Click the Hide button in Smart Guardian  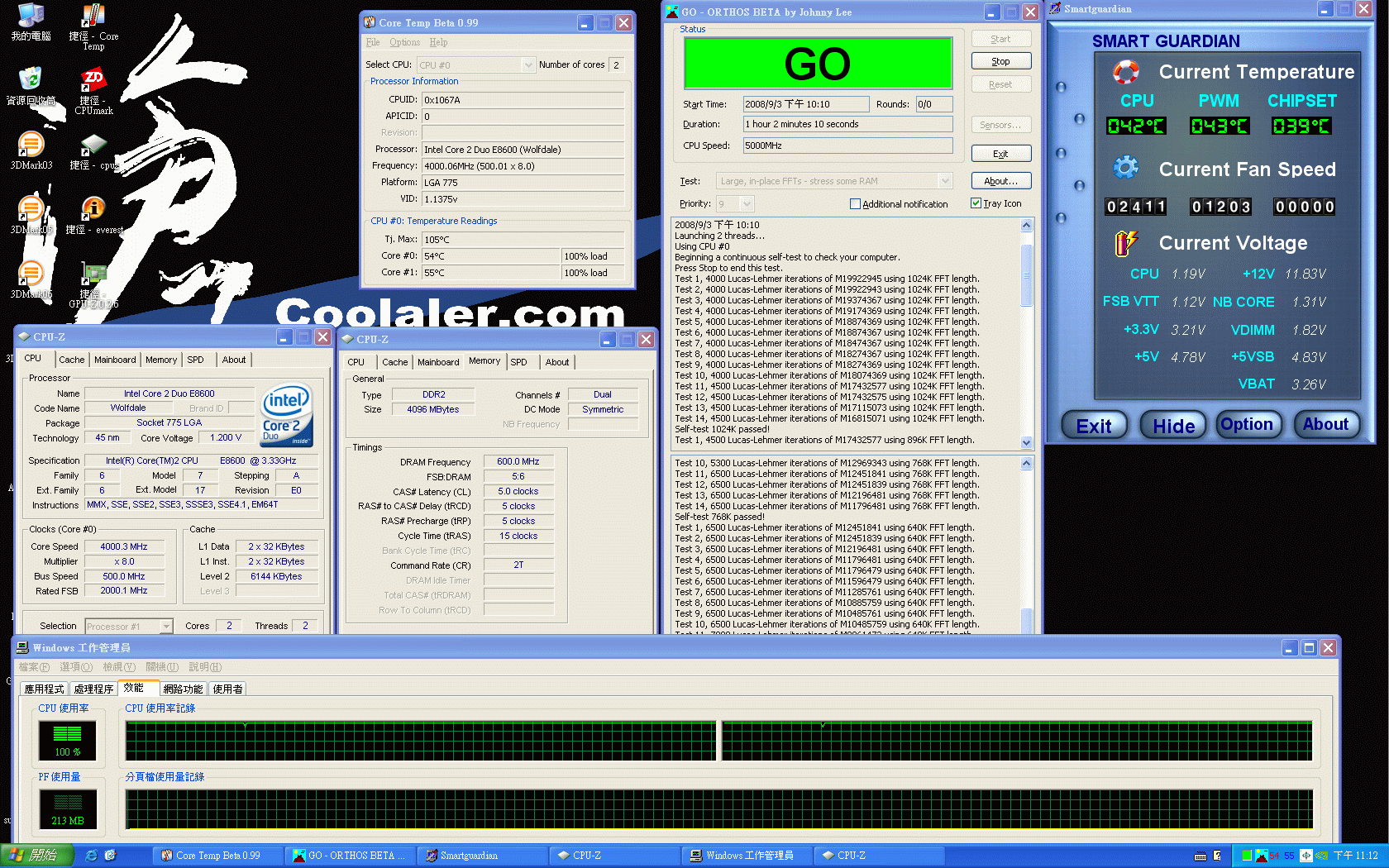tap(1173, 426)
